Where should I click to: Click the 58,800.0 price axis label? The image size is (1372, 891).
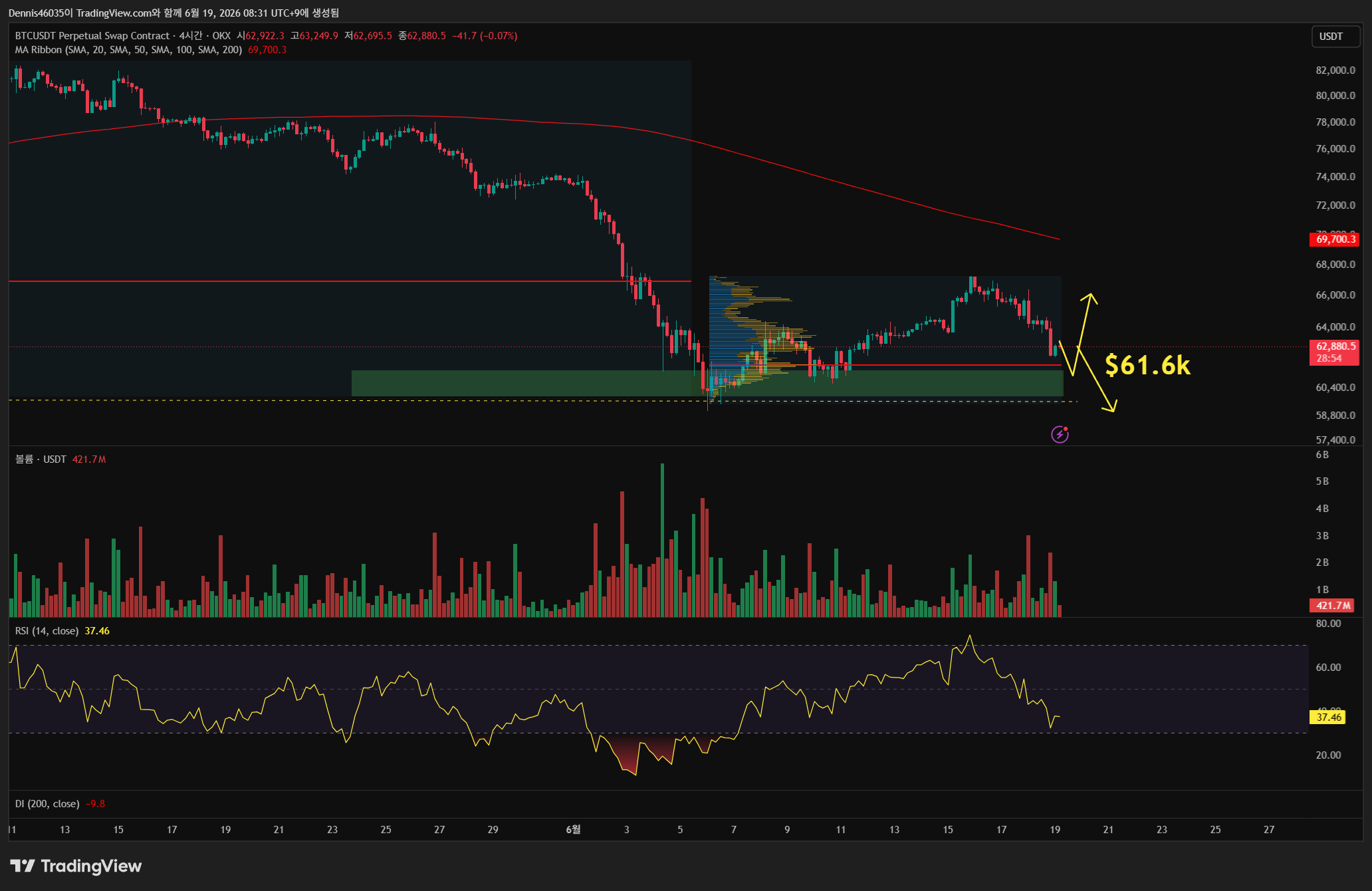[x=1335, y=416]
